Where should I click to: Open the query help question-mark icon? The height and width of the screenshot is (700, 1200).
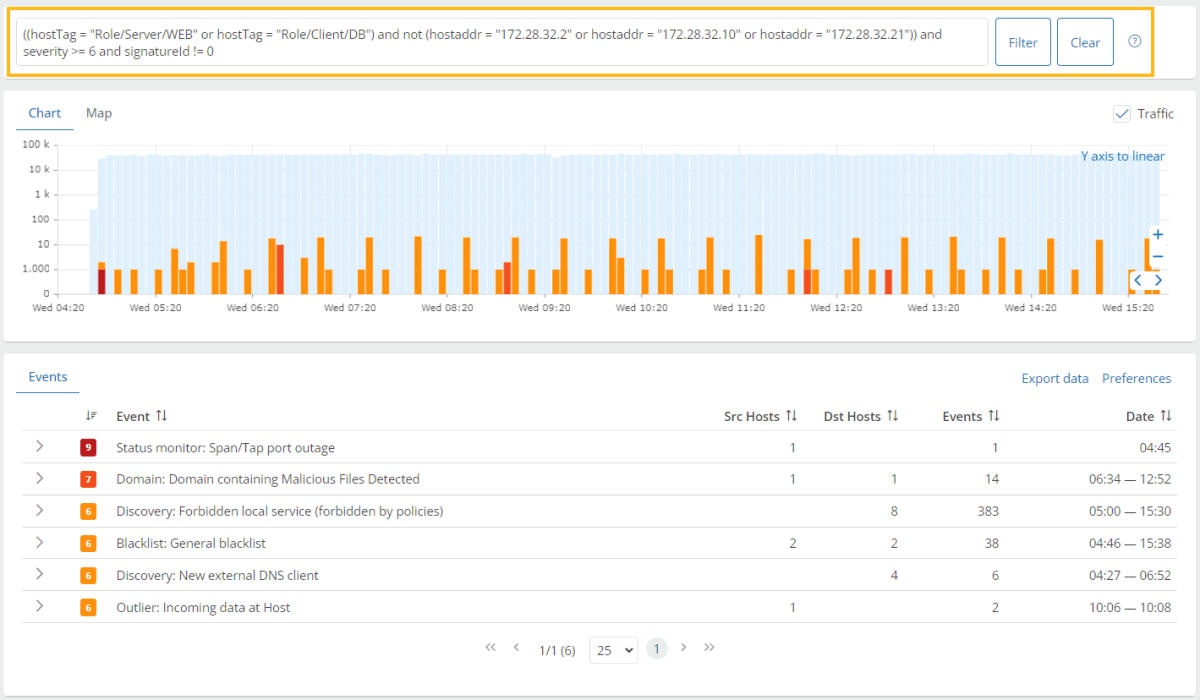click(1134, 42)
